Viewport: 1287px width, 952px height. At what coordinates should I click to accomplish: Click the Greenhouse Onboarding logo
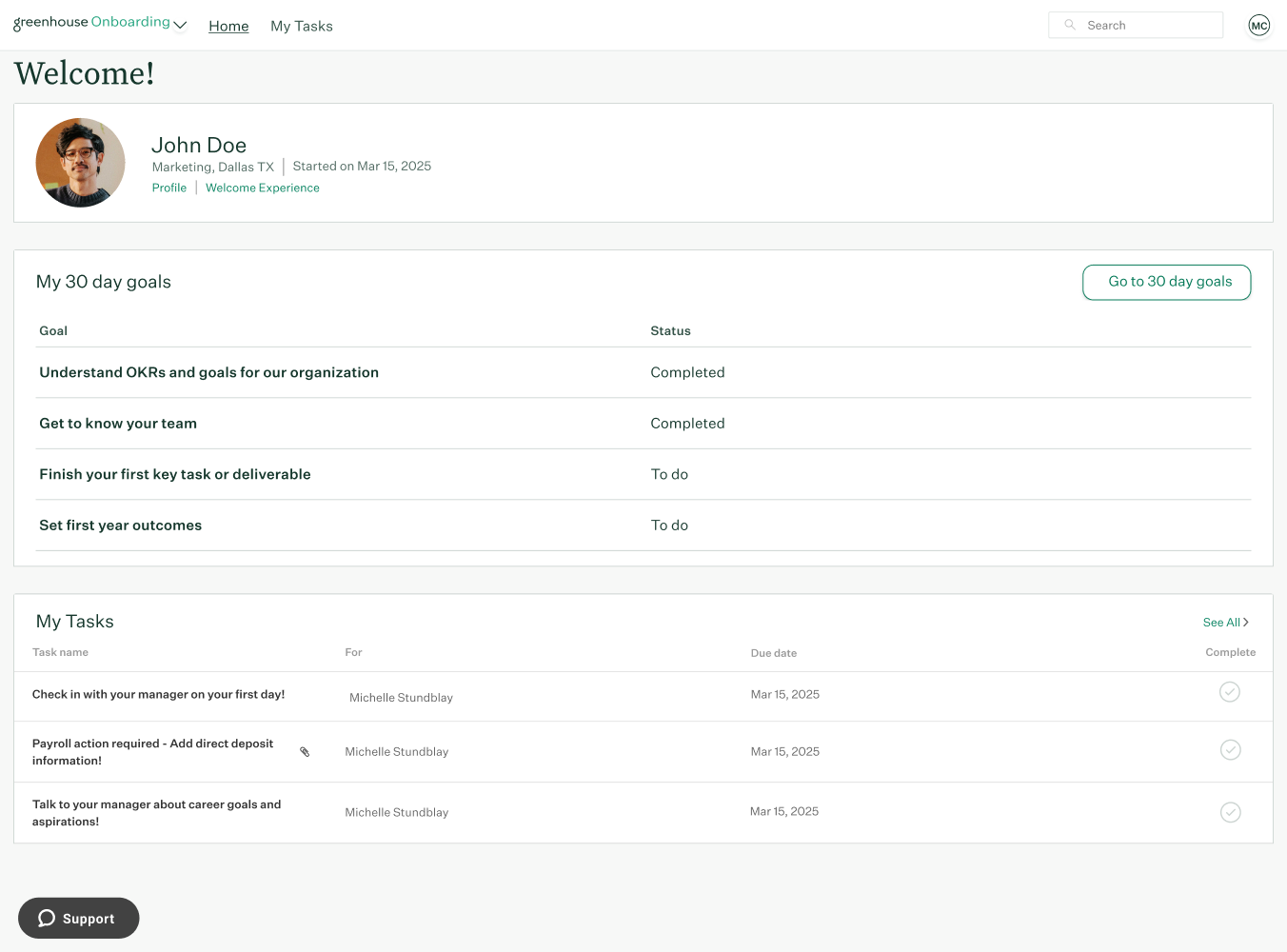click(91, 23)
